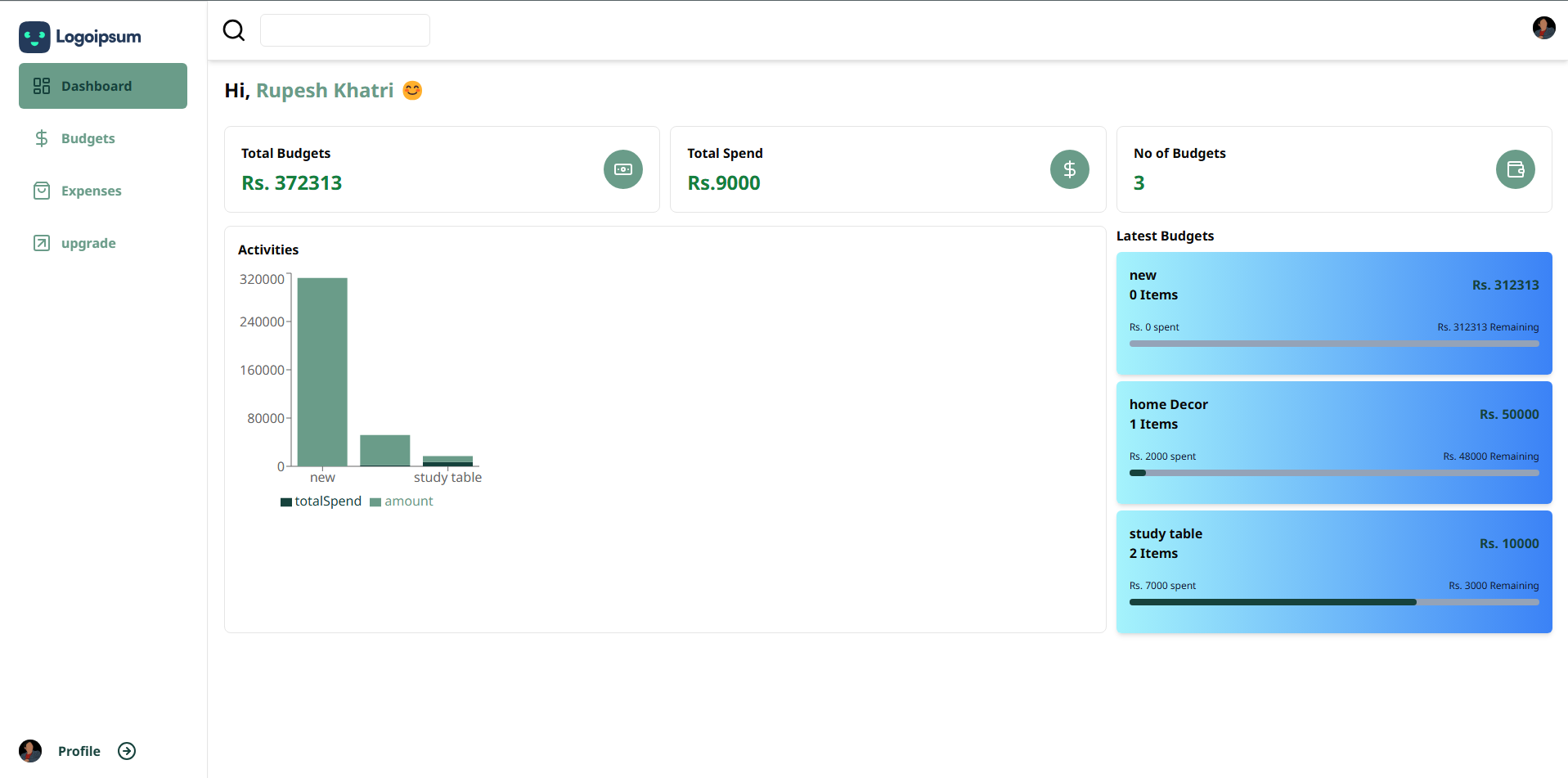The image size is (1568, 778).
Task: Click the 'study table' chart bar
Action: click(447, 461)
